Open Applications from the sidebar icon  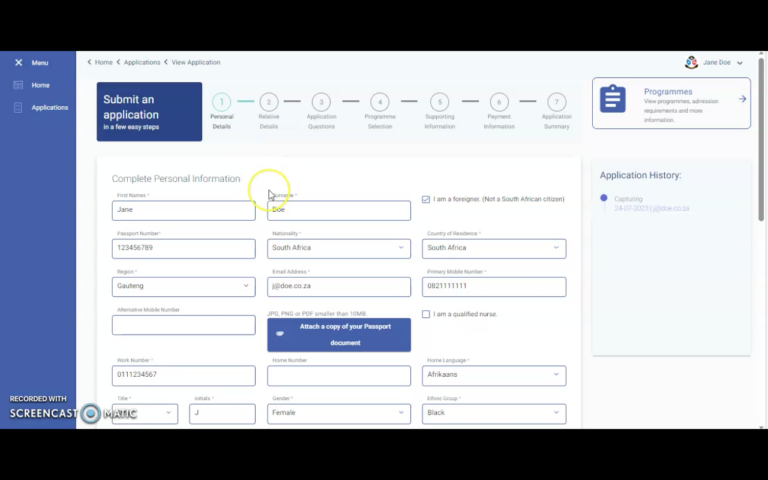[18, 108]
